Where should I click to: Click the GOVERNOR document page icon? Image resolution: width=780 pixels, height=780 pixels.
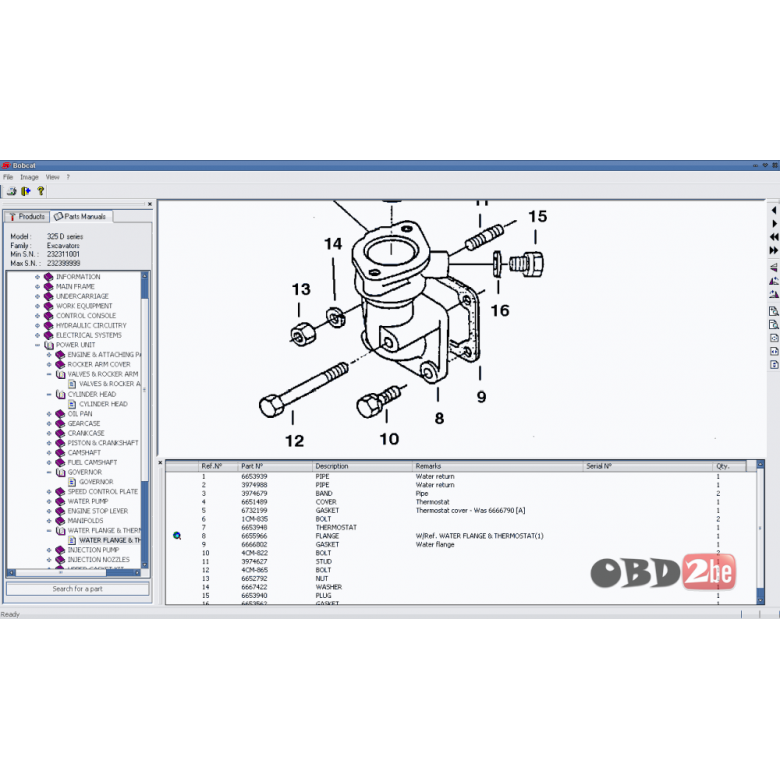pos(72,482)
